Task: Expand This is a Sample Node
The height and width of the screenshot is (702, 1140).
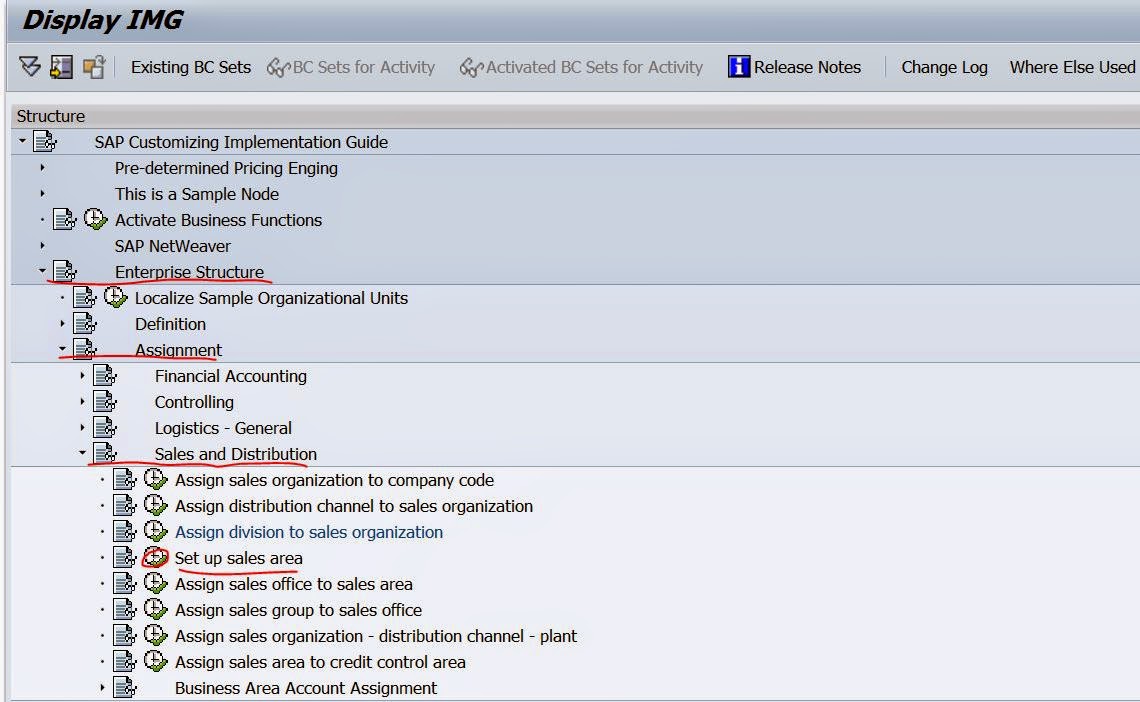Action: (x=42, y=193)
